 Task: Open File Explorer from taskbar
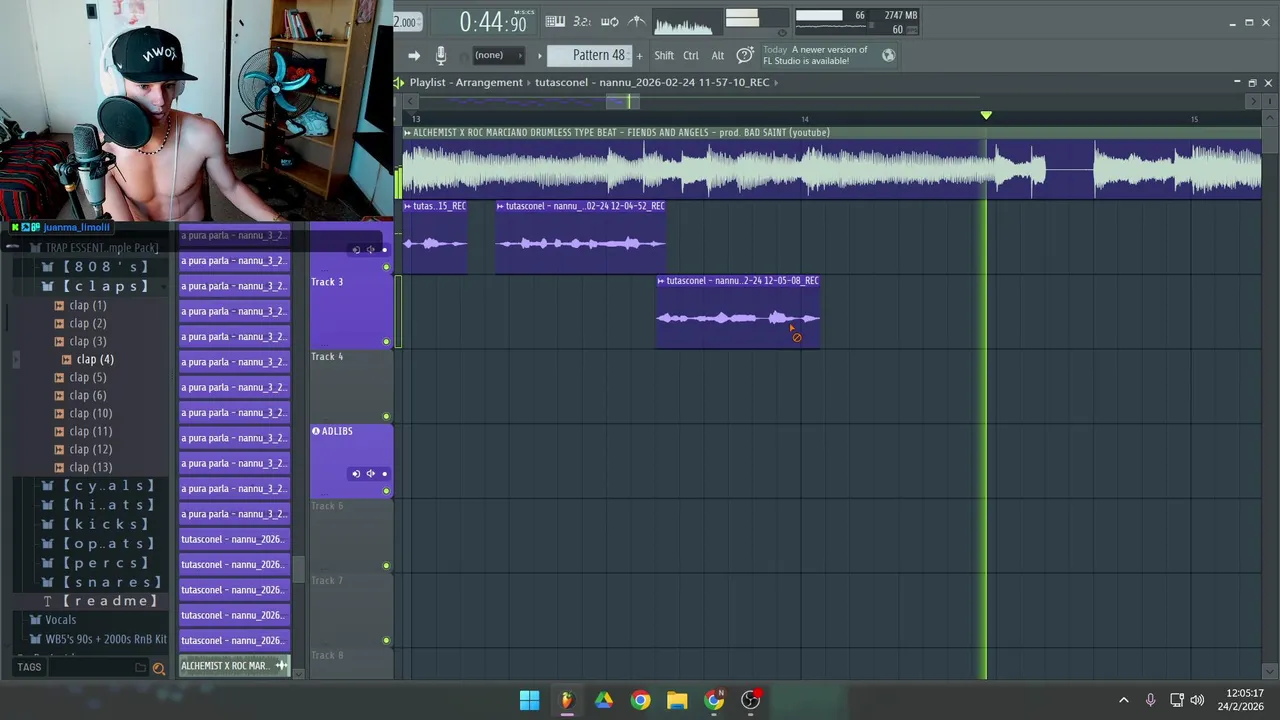[677, 700]
